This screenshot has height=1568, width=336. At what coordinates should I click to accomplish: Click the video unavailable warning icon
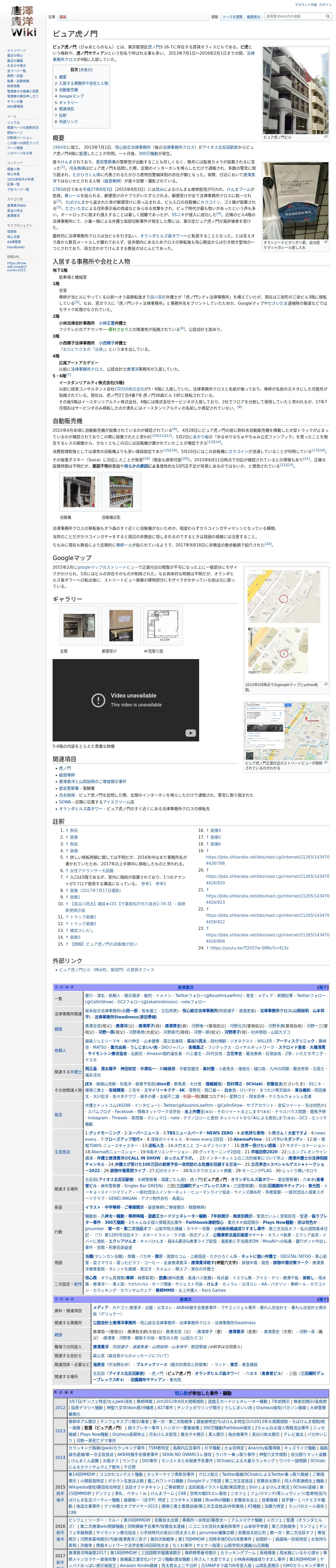(x=98, y=700)
